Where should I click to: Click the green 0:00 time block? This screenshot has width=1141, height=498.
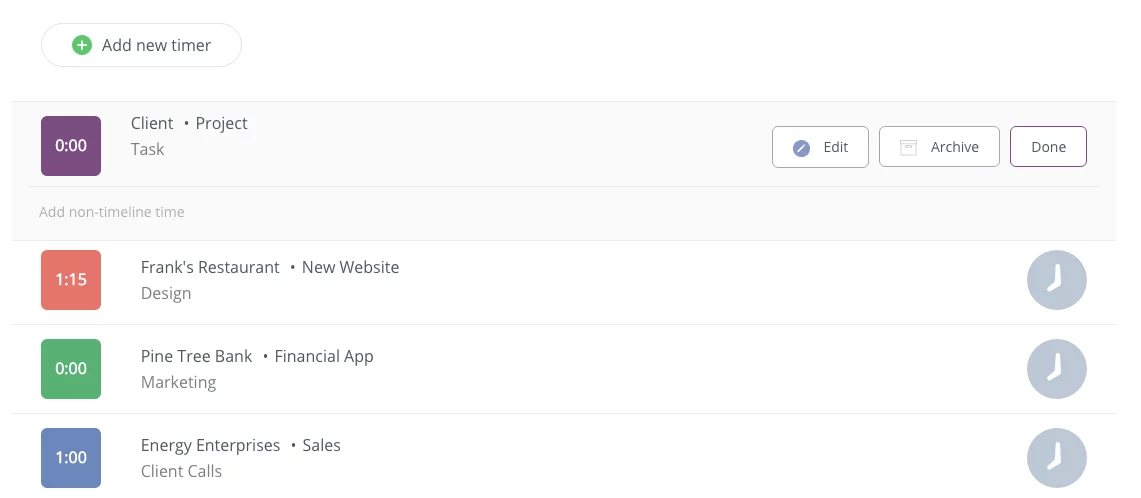[71, 369]
